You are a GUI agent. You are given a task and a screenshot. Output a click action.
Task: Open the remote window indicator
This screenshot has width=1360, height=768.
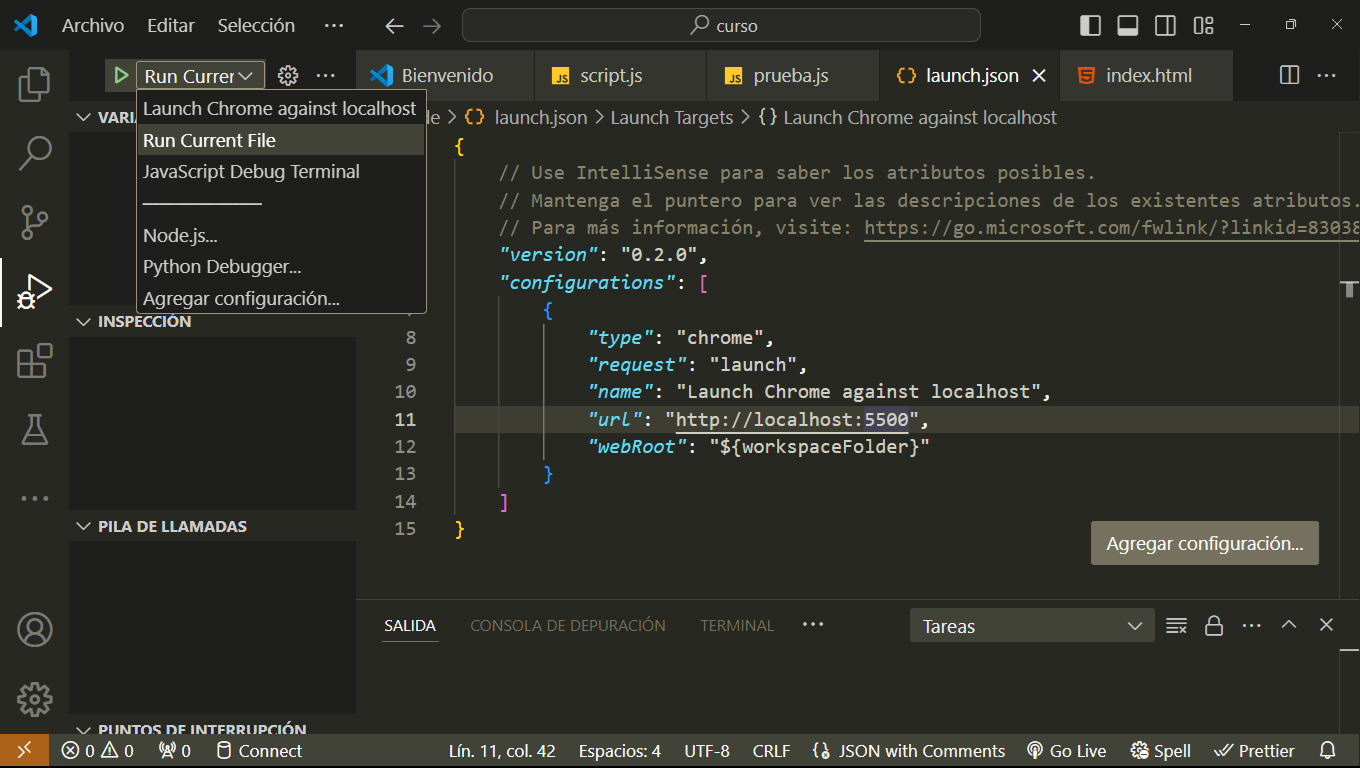tap(24, 751)
